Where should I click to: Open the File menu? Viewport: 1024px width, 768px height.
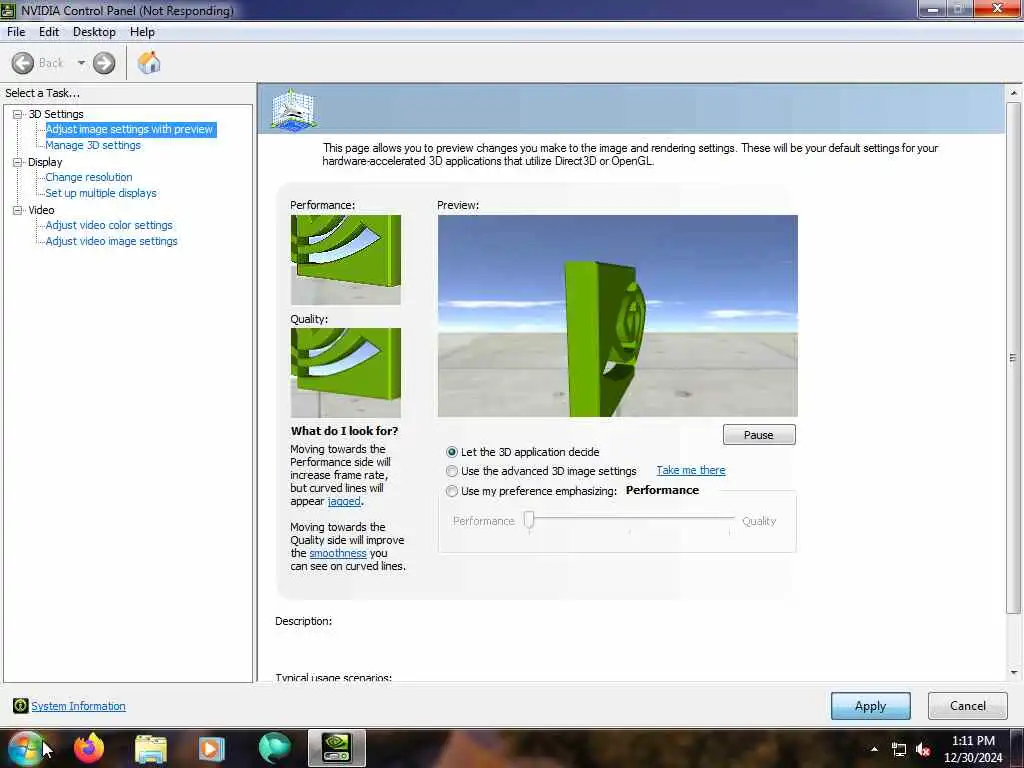(x=16, y=32)
